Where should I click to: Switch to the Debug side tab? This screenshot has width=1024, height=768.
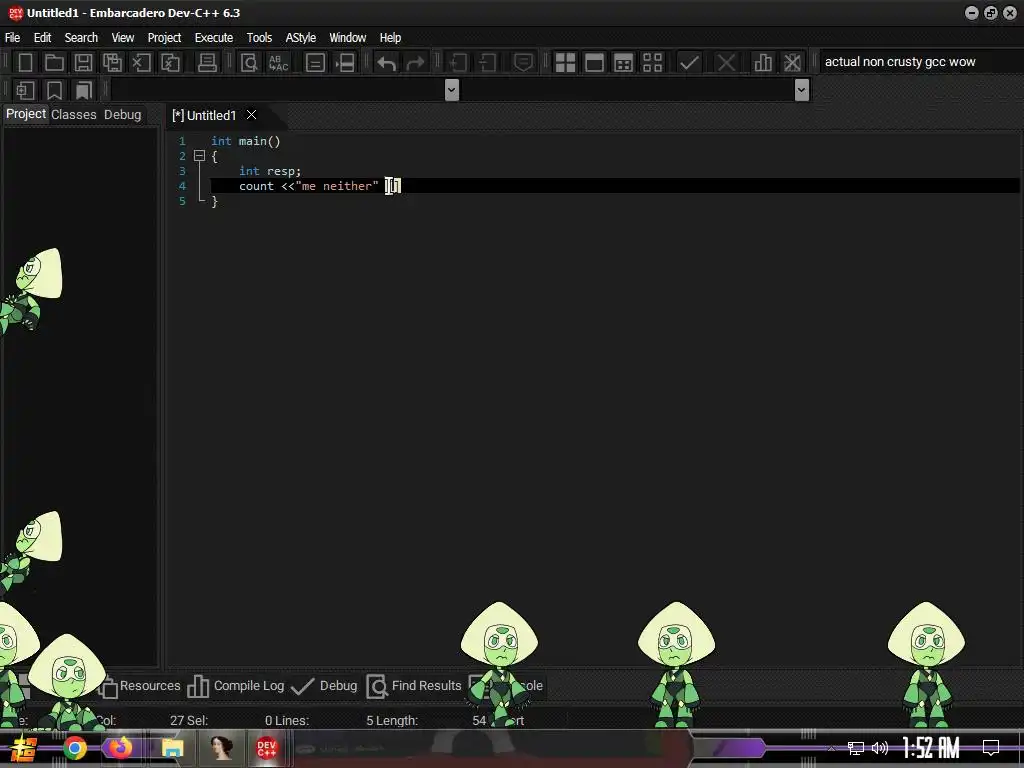[x=122, y=114]
